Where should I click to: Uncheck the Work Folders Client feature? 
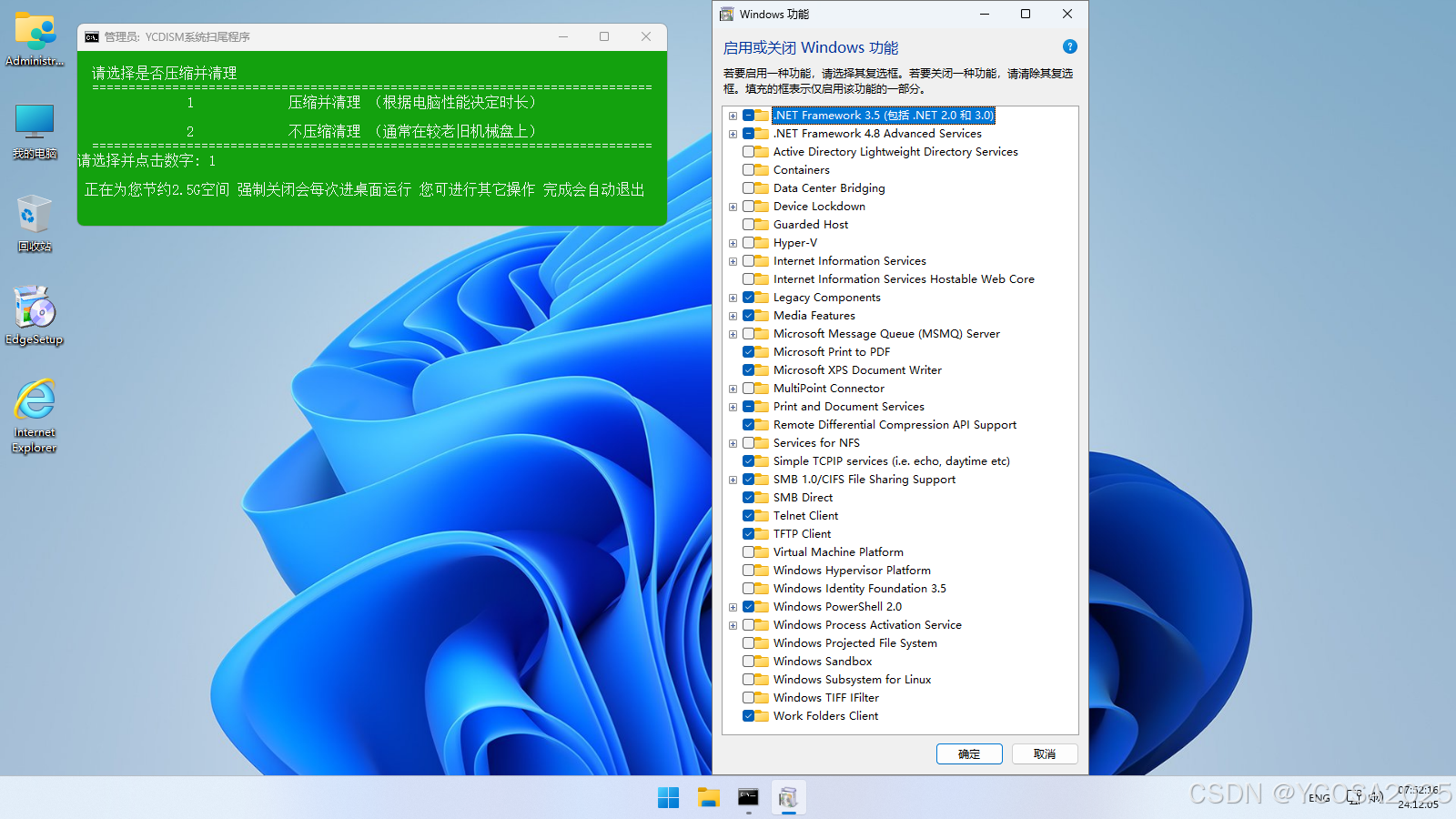click(748, 716)
